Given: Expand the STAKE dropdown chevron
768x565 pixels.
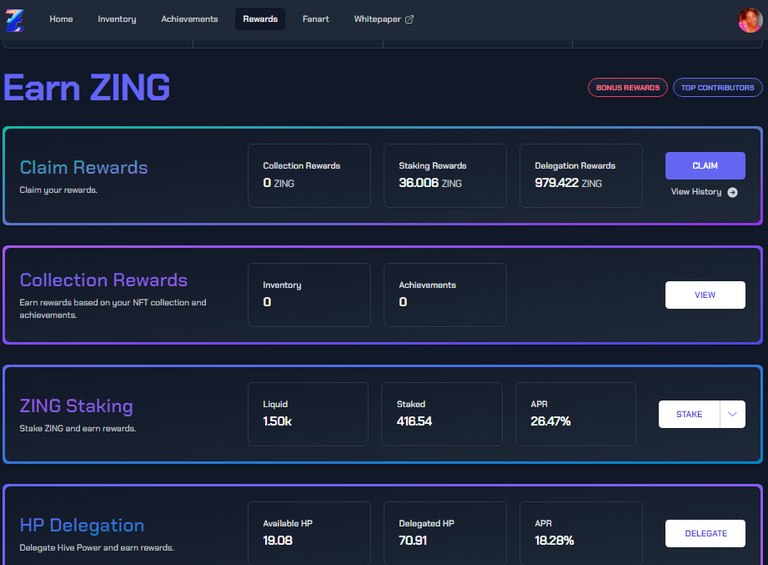Looking at the screenshot, I should click(733, 414).
